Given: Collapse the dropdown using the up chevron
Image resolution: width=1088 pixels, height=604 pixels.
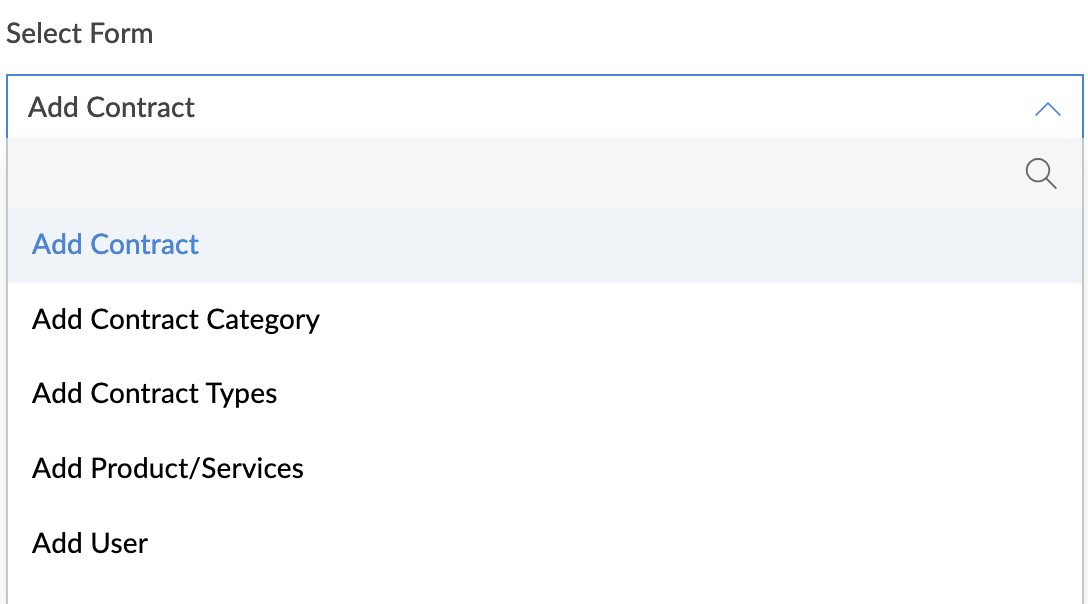Looking at the screenshot, I should click(x=1048, y=109).
